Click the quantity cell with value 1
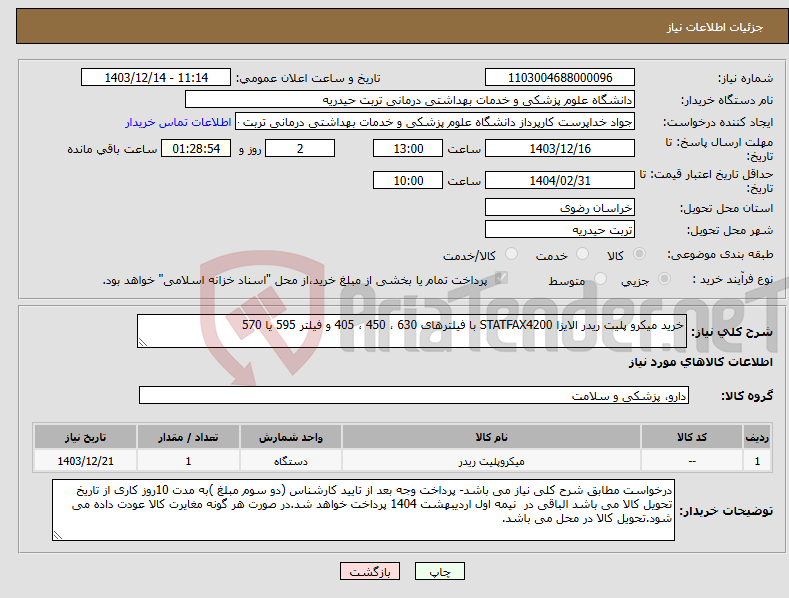789x598 pixels. [188, 461]
